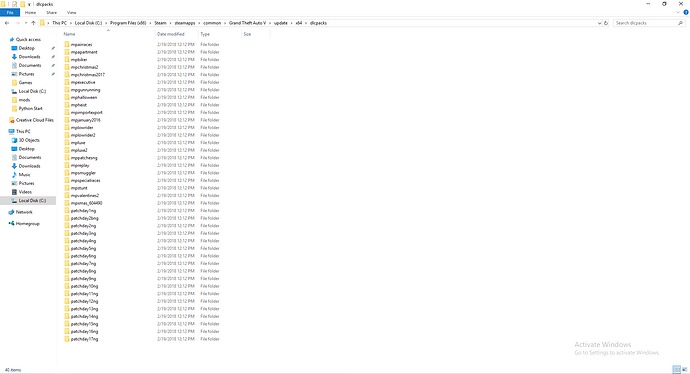Refresh the dlcpacks folder view
Screen dimensions: 690x374
(x=606, y=23)
